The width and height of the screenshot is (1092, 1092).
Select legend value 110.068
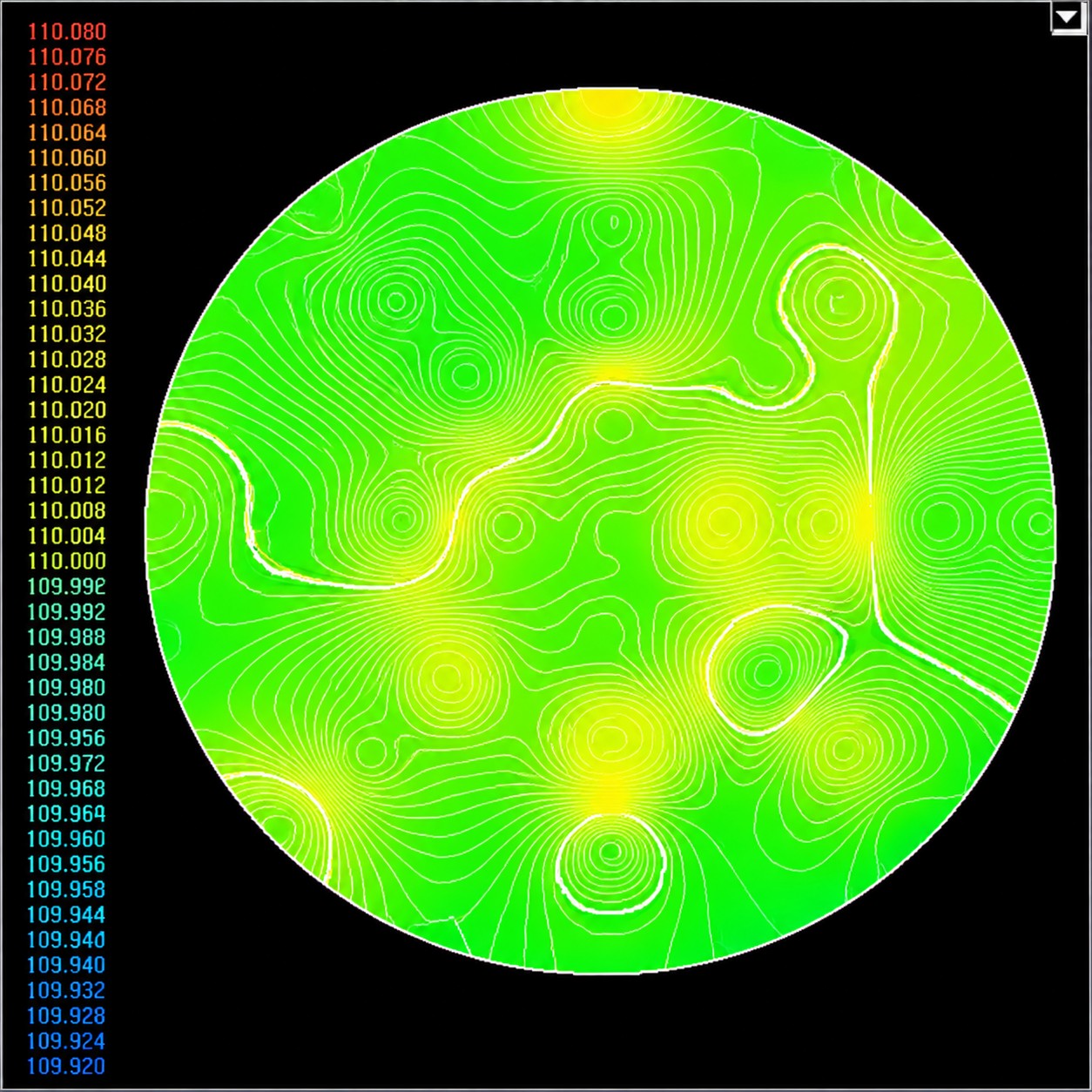click(67, 107)
